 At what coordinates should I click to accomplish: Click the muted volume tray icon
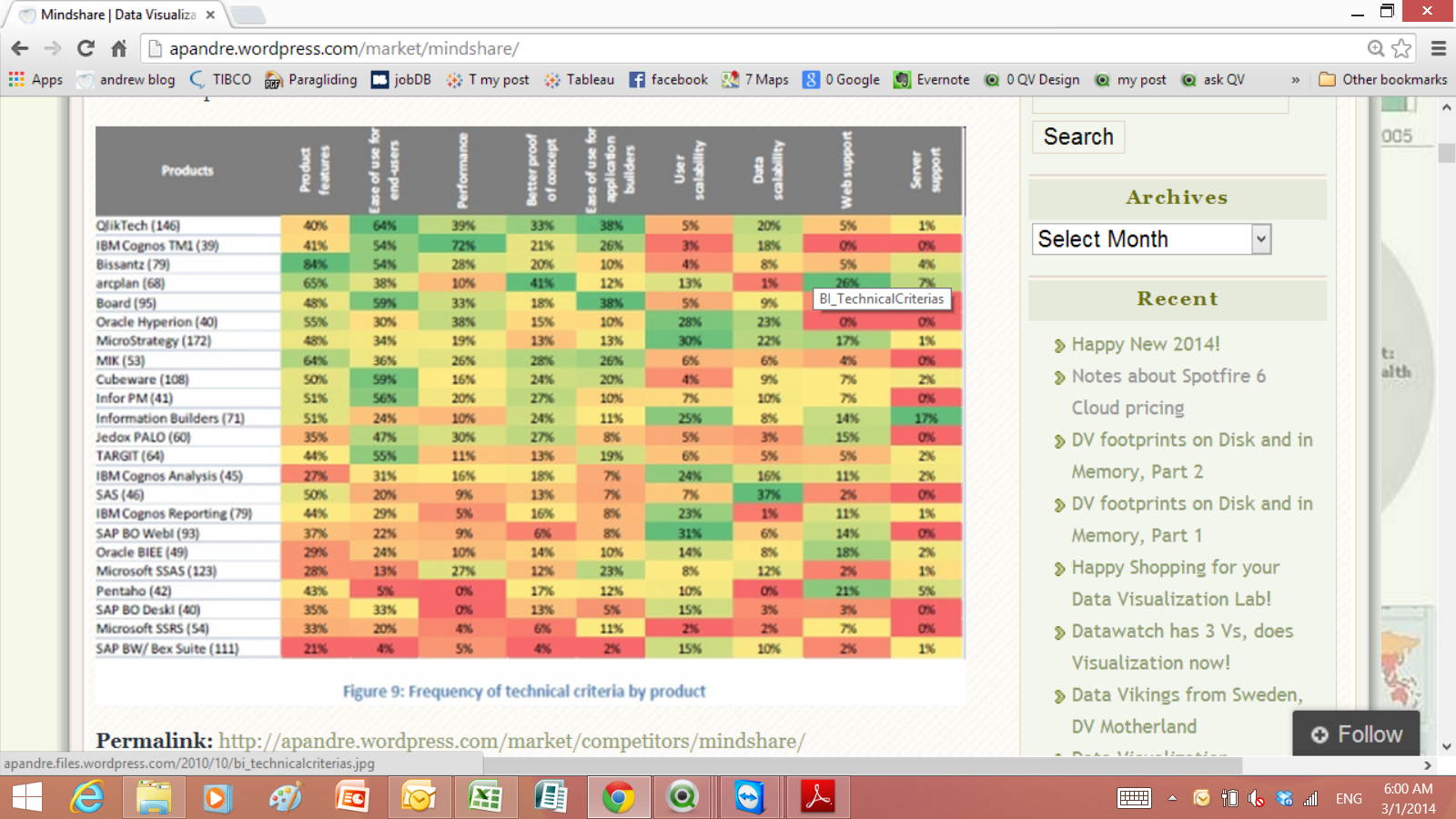point(1256,798)
